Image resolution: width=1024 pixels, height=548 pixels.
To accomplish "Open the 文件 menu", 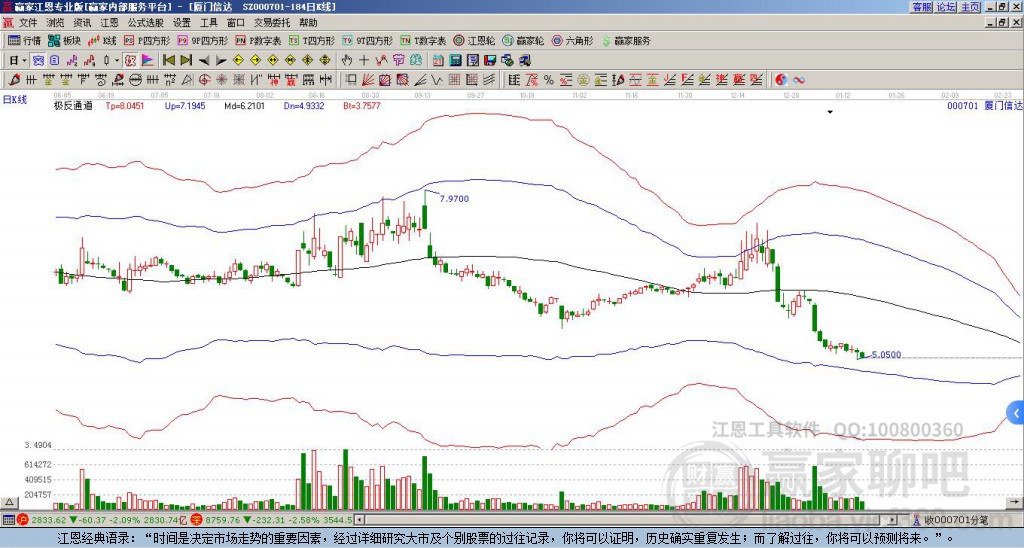I will (28, 23).
